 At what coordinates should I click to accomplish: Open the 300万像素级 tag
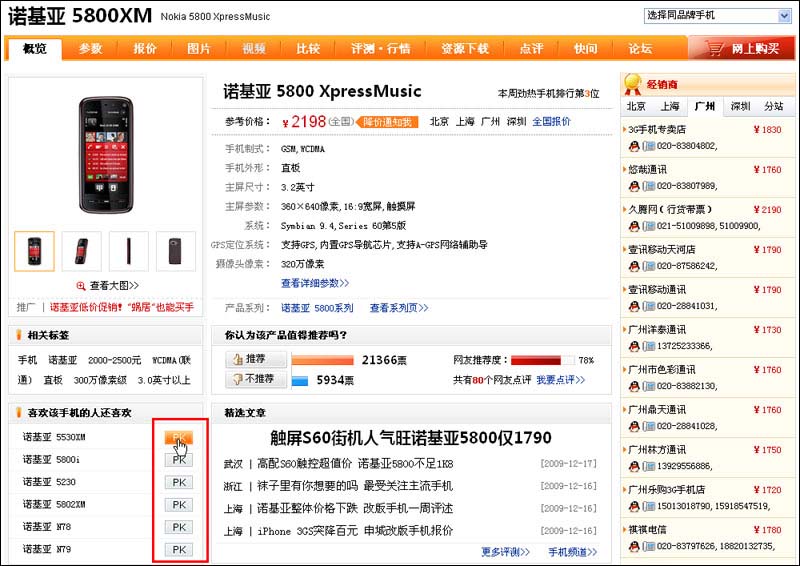point(100,380)
